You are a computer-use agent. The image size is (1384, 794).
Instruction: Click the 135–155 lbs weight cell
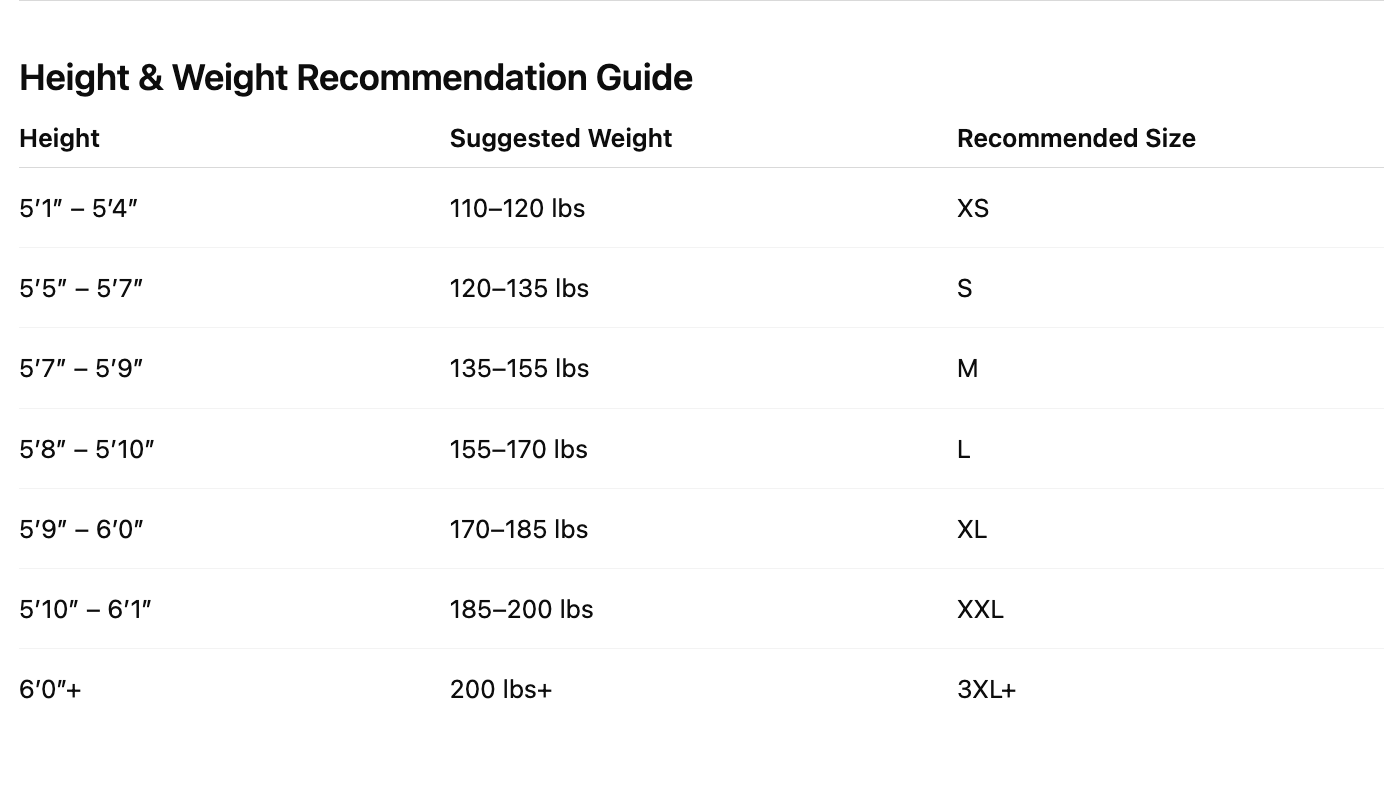519,368
